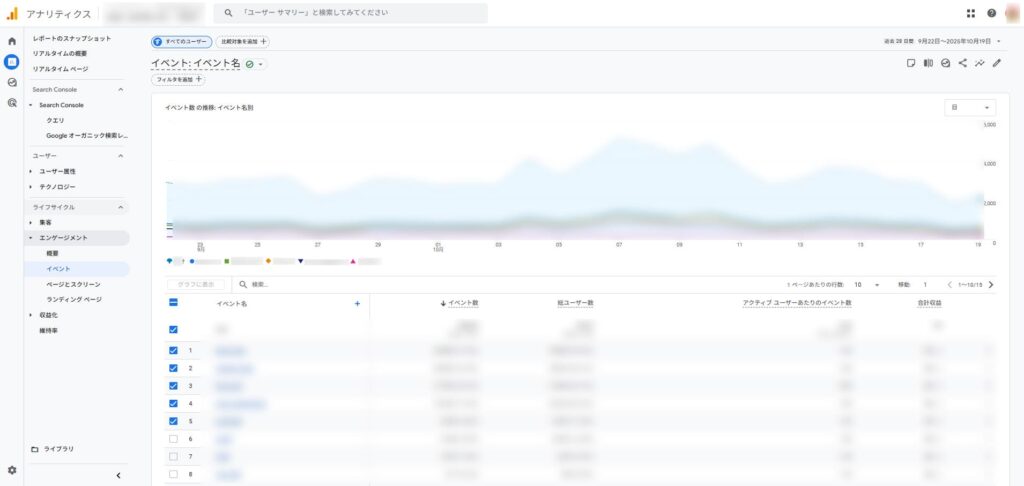Open リアルタイムの概要 report
This screenshot has width=1024, height=486.
pyautogui.click(x=66, y=53)
